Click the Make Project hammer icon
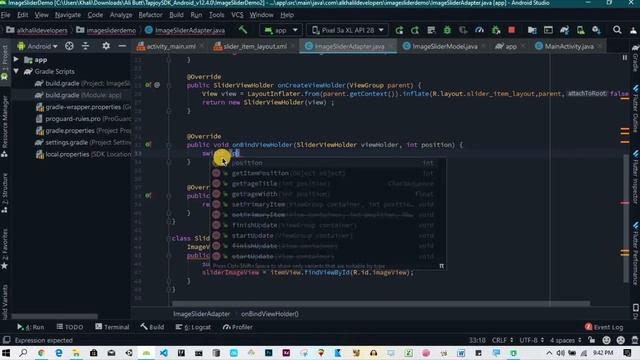 [243, 30]
